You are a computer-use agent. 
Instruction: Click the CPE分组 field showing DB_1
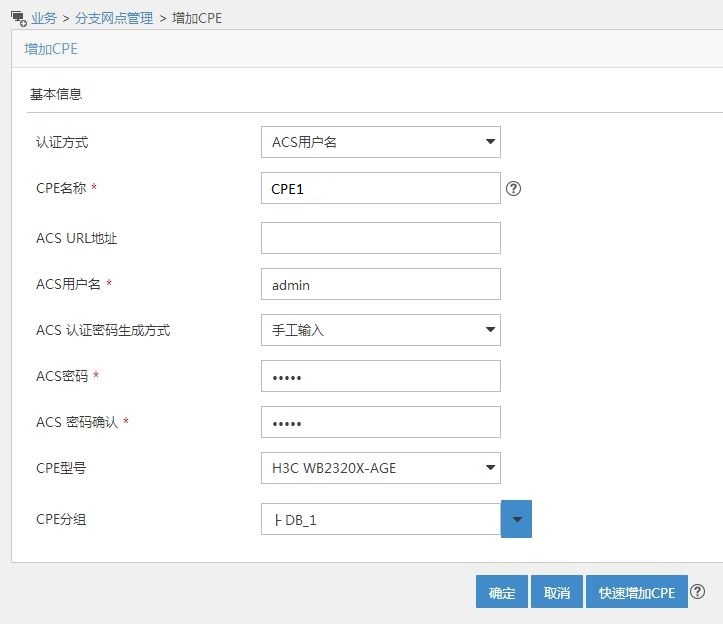[381, 519]
